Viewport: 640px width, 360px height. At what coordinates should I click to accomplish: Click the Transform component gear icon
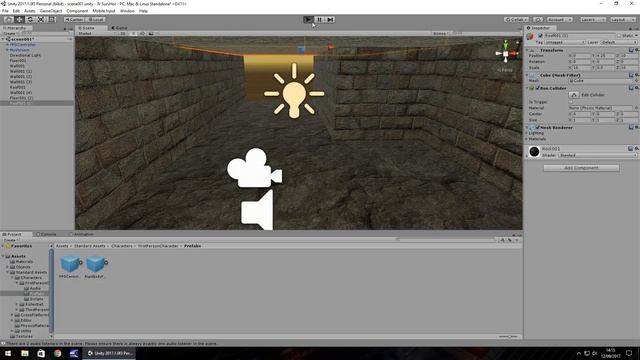click(637, 50)
